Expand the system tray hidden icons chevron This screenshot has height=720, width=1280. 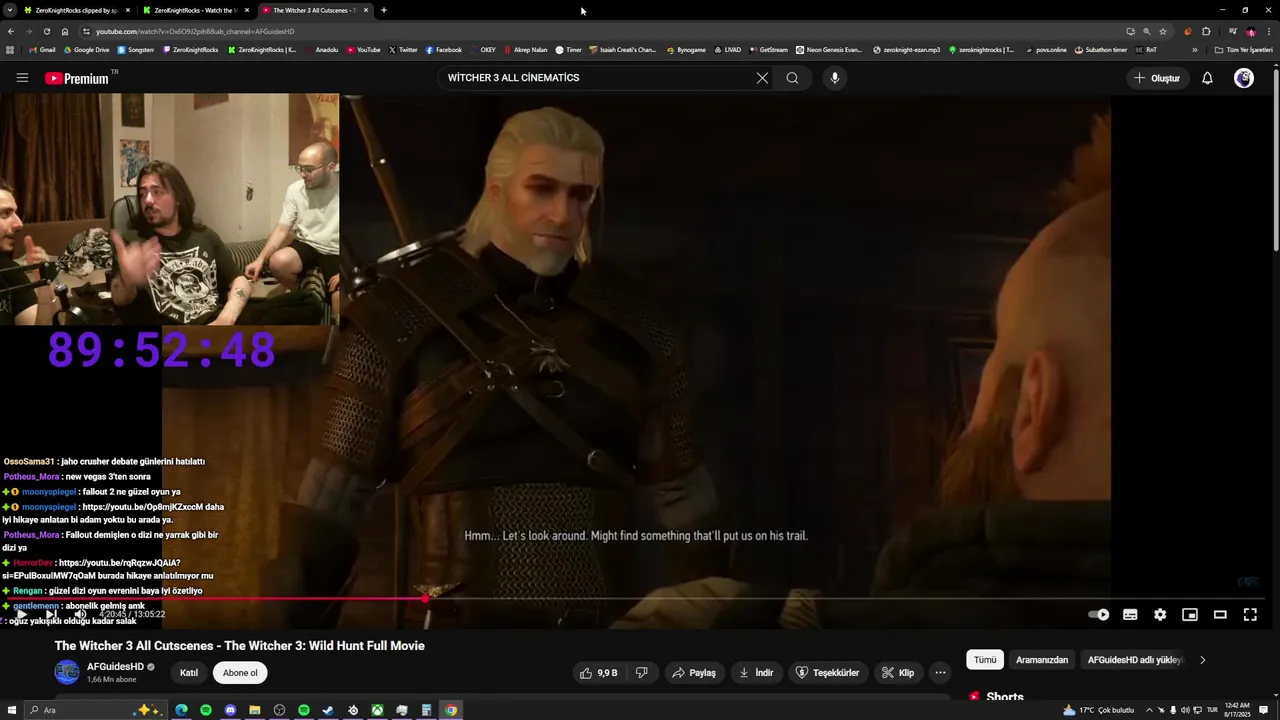pyautogui.click(x=1149, y=710)
